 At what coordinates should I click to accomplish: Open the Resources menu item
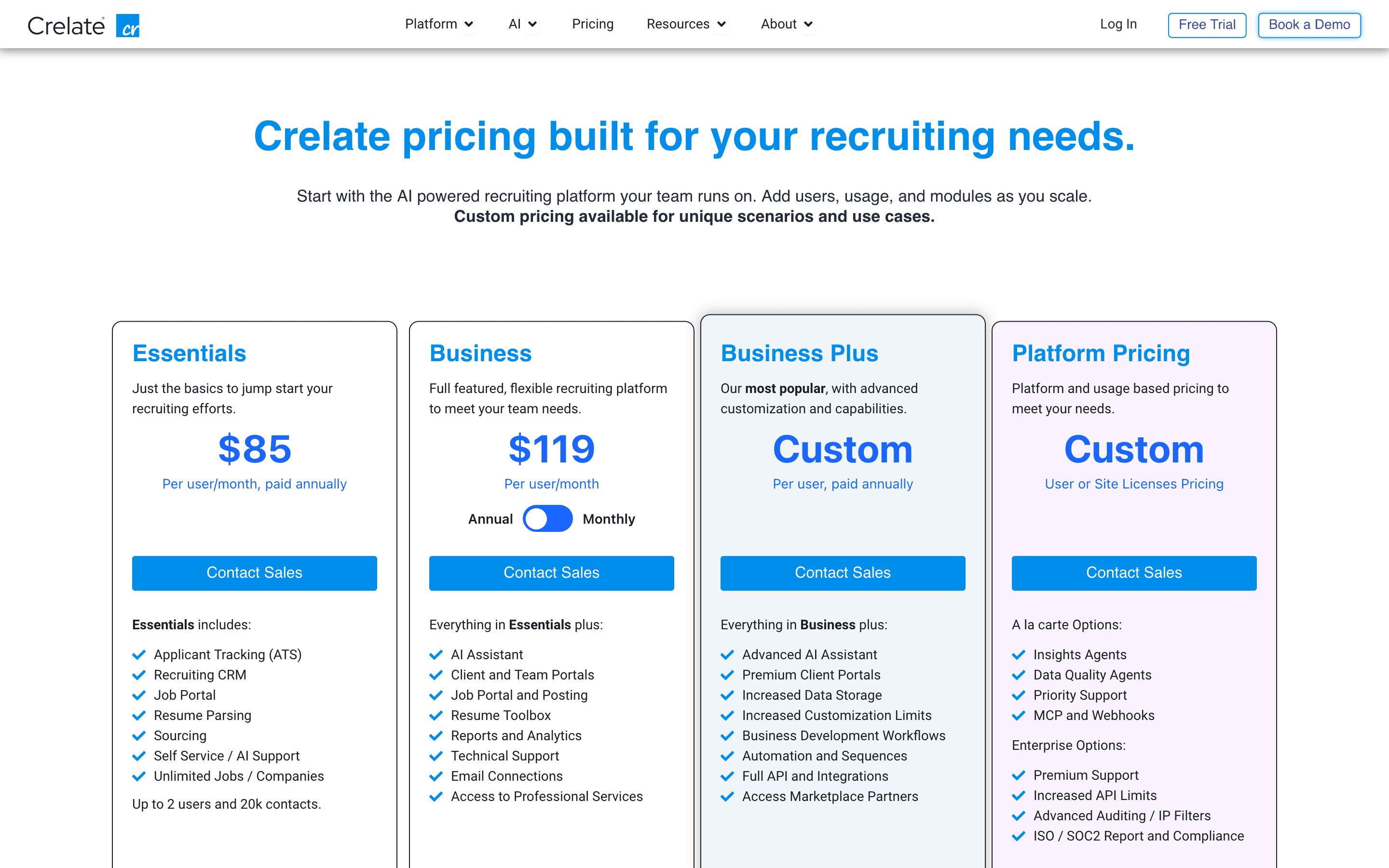[678, 24]
